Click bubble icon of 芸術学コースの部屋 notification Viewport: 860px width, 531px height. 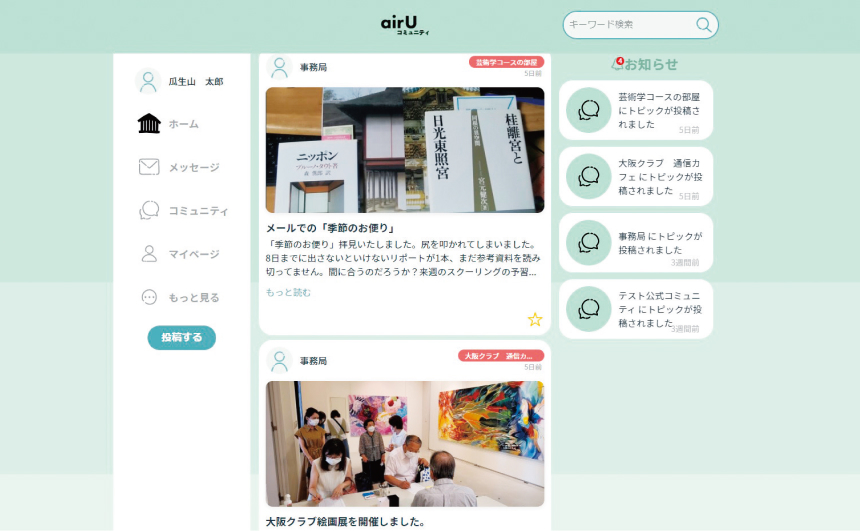[x=589, y=110]
